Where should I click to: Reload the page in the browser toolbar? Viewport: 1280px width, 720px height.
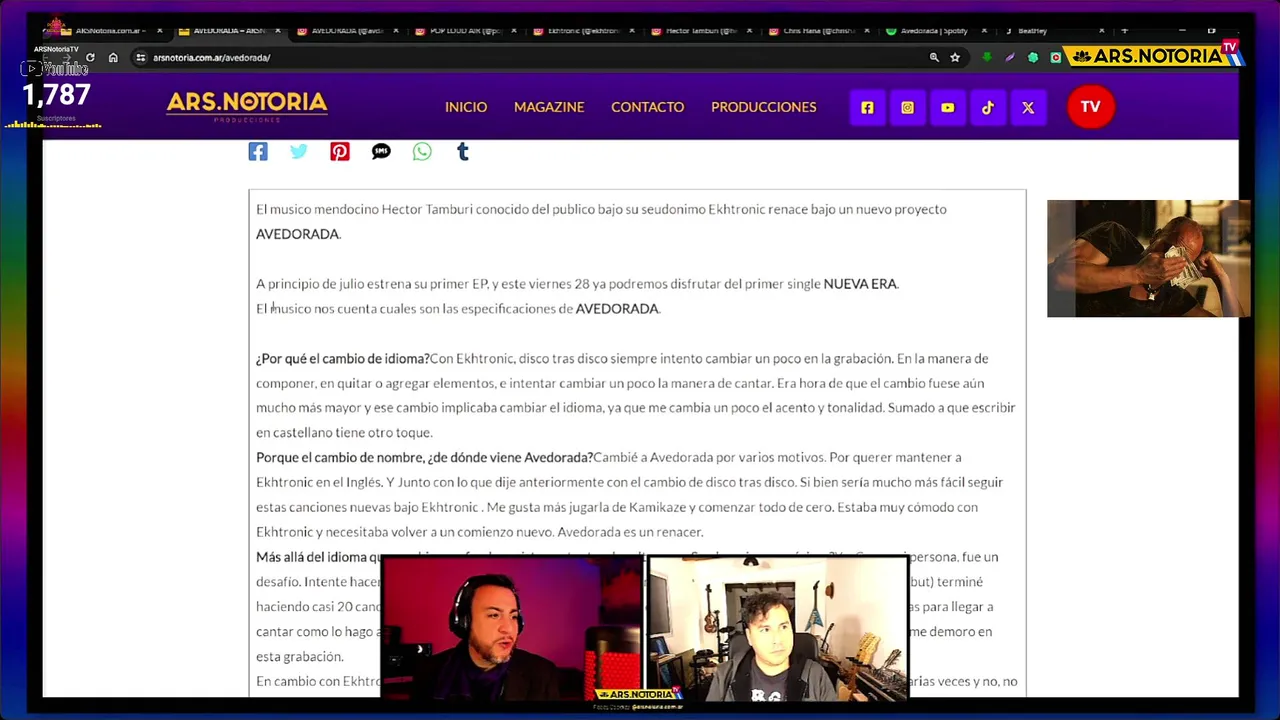click(x=90, y=58)
